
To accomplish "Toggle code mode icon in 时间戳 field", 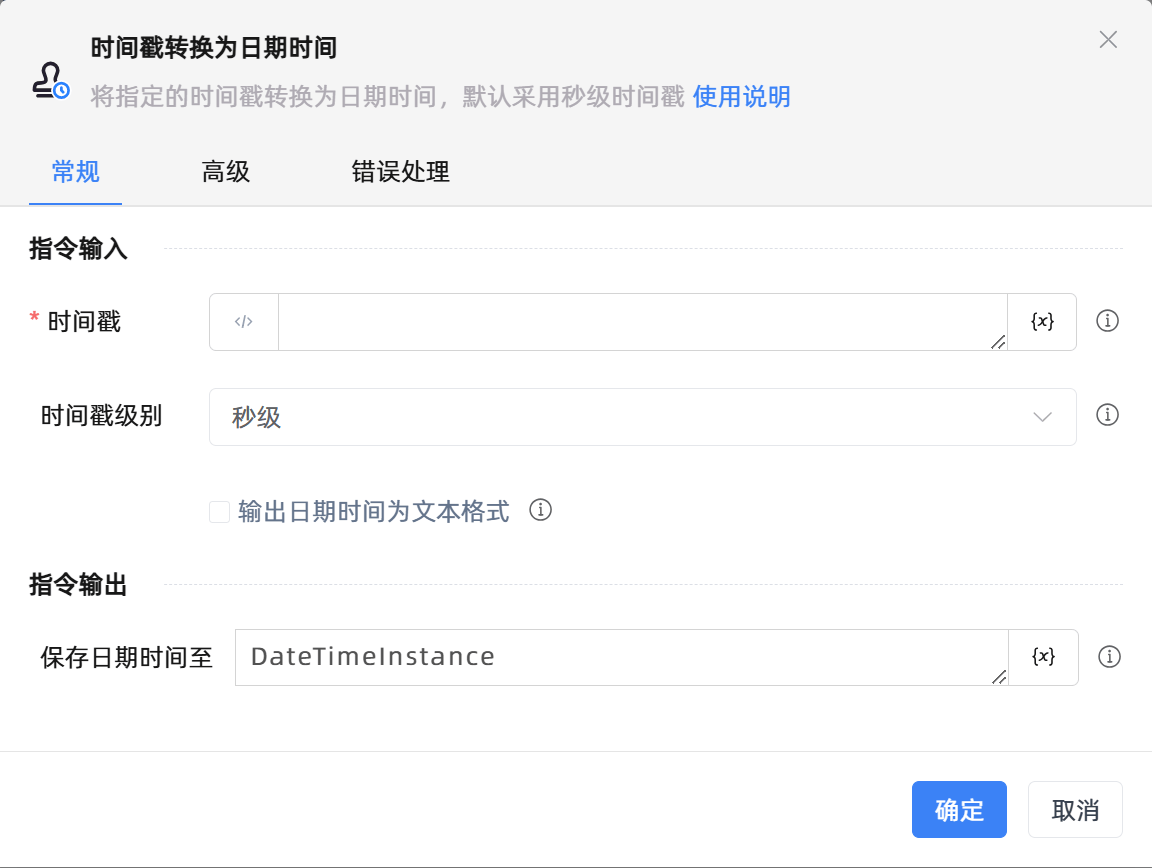I will [244, 322].
